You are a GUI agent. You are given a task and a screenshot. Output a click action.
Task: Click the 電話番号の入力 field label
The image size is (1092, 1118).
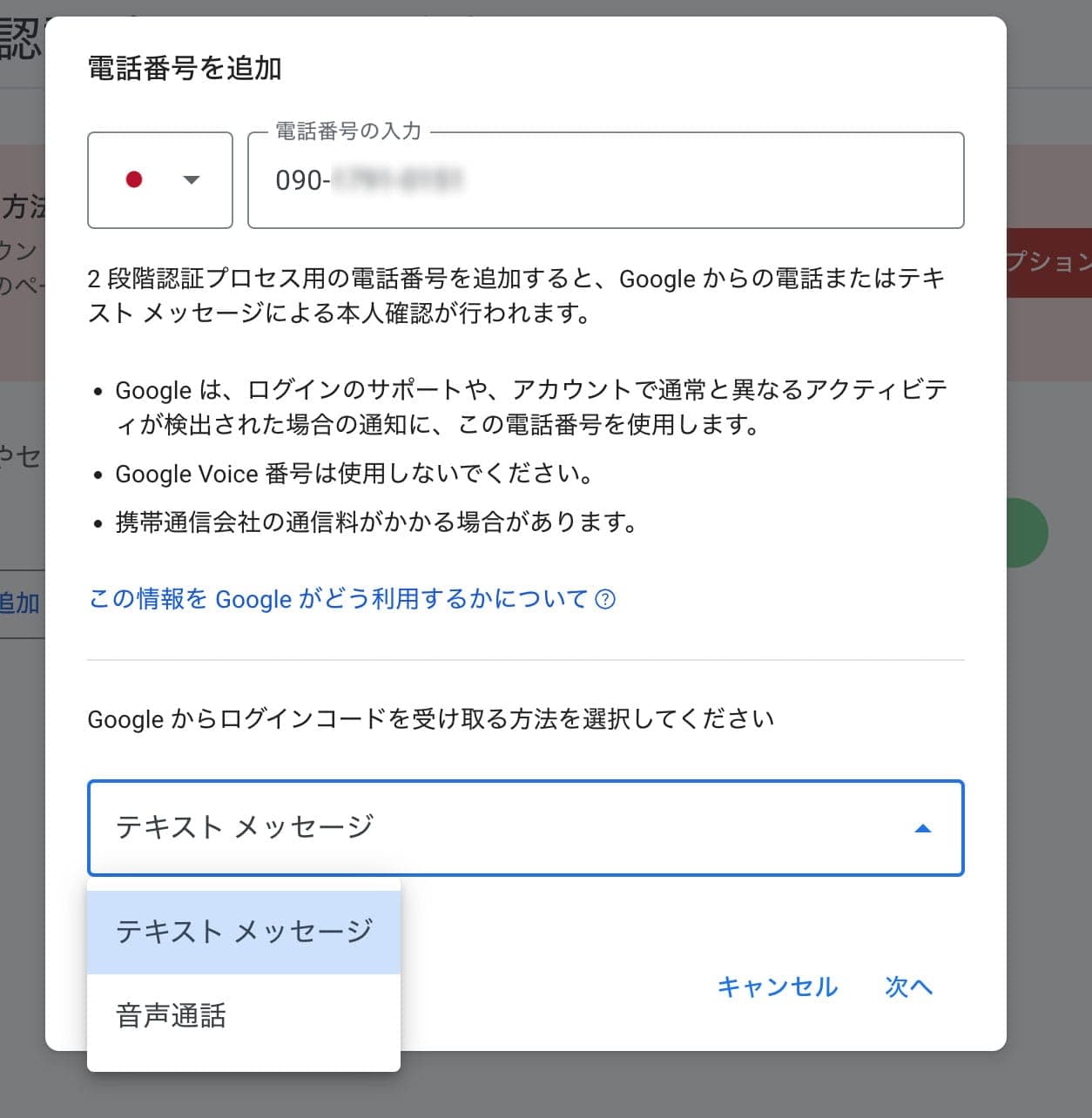(x=348, y=131)
